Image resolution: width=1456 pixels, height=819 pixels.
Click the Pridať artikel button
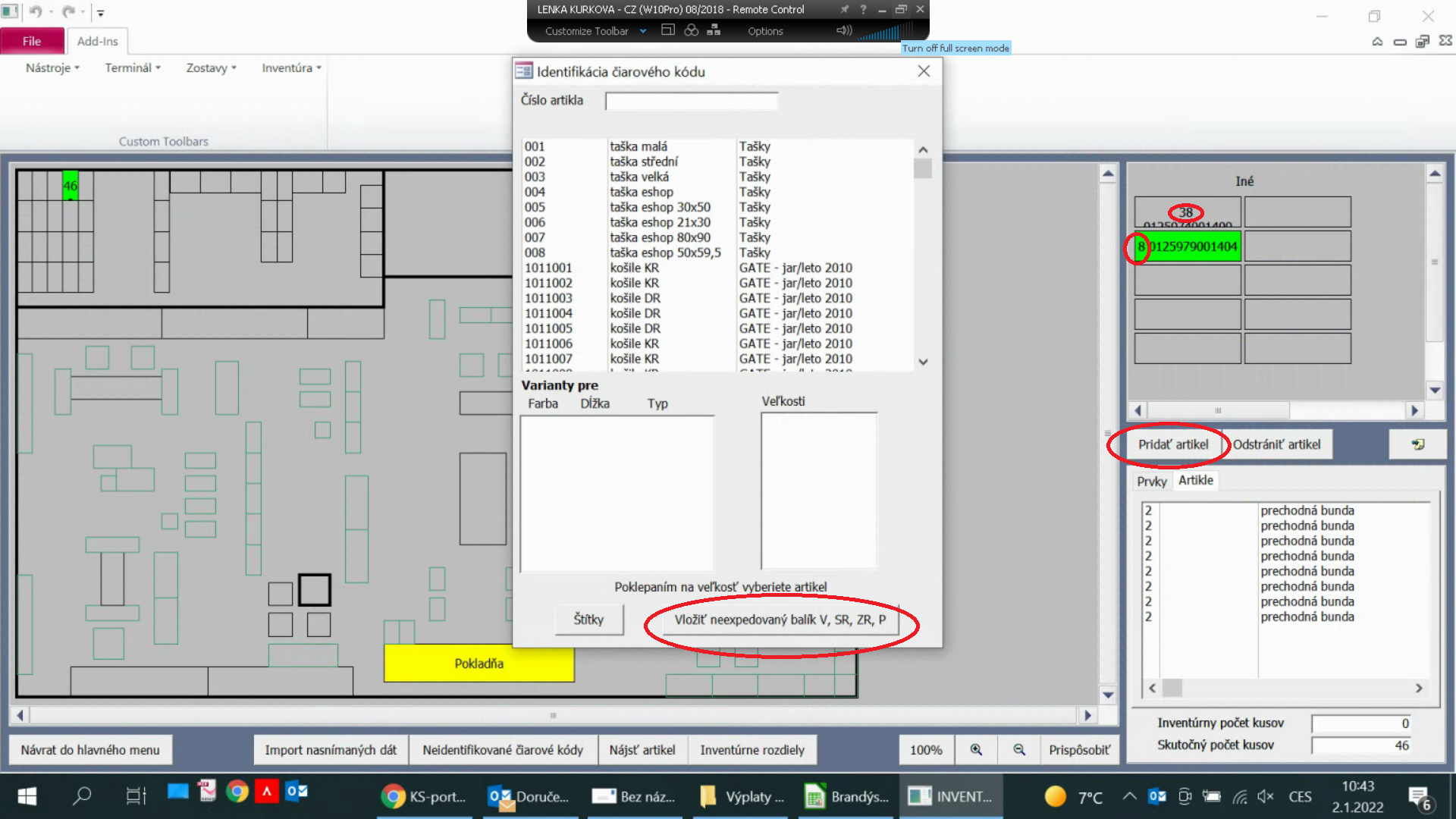tap(1172, 444)
